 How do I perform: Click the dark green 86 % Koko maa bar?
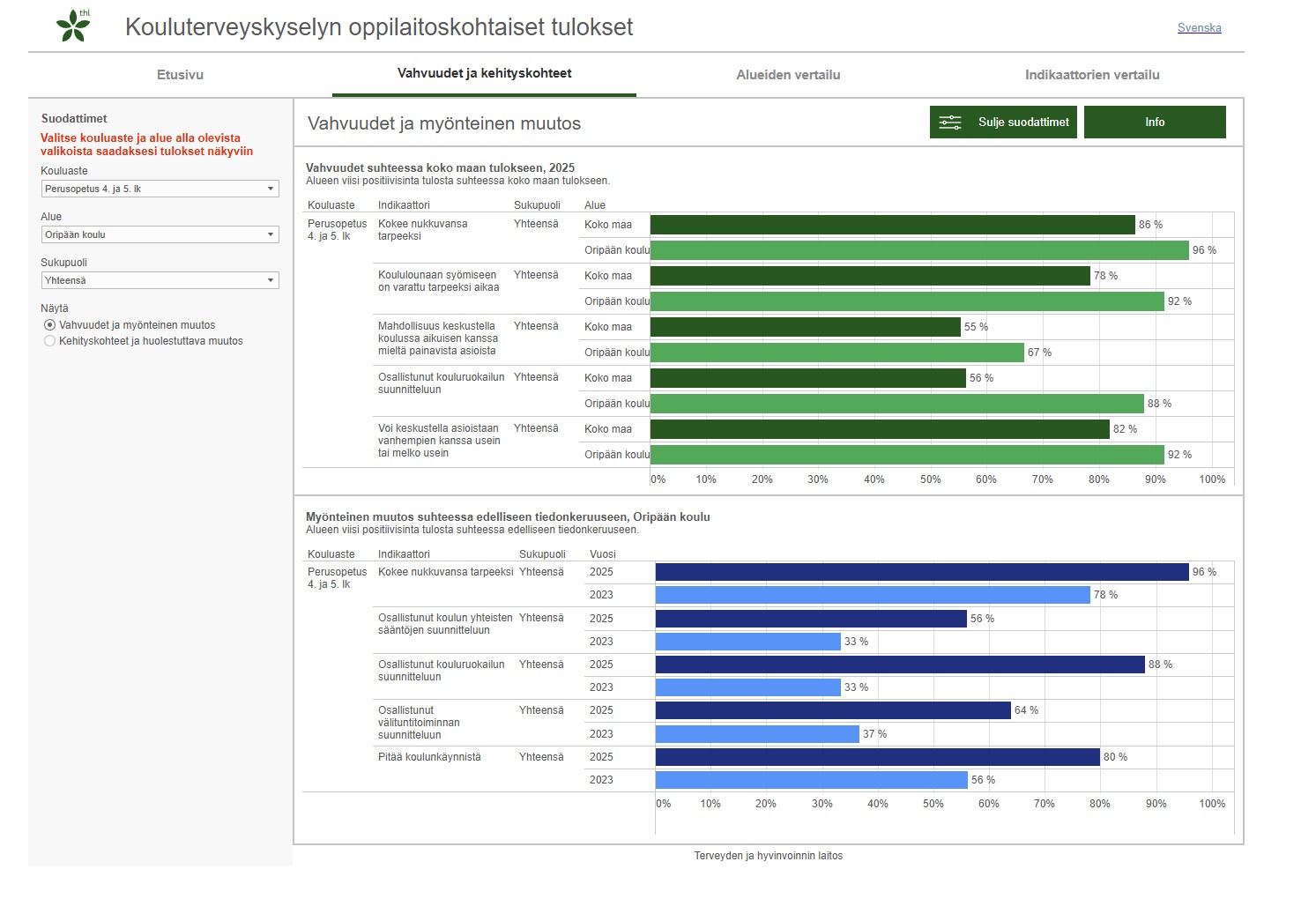(892, 225)
